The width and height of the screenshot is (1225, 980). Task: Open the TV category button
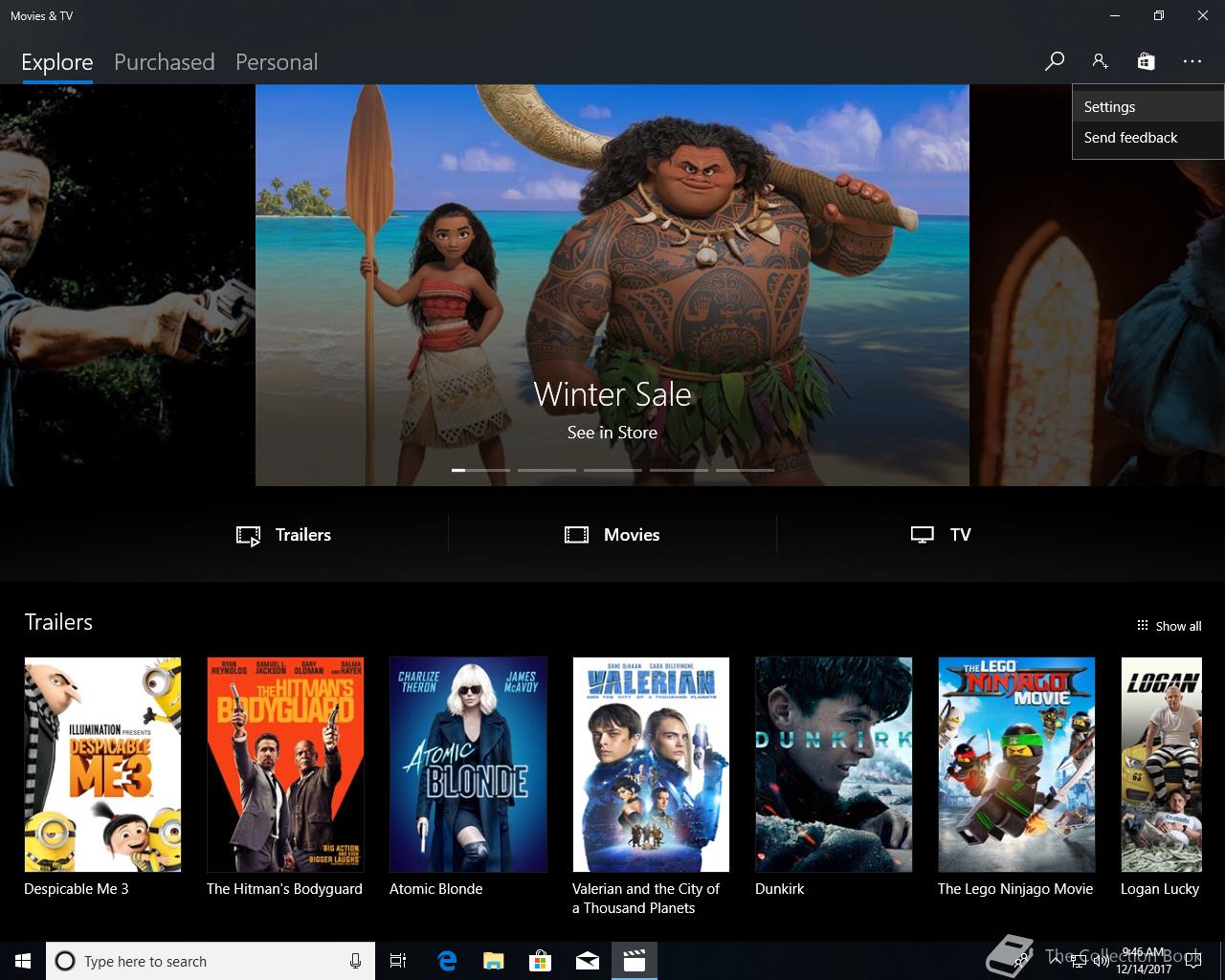coord(941,535)
